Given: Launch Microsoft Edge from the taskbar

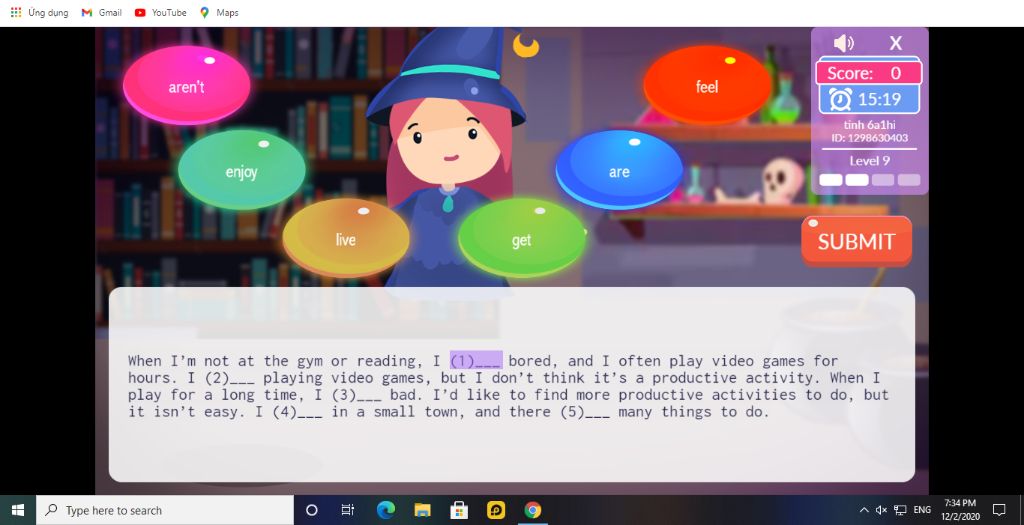Looking at the screenshot, I should point(385,510).
